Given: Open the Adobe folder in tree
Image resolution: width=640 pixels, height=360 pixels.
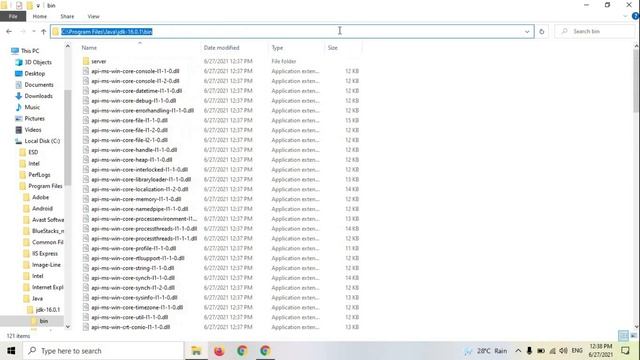Looking at the screenshot, I should point(40,197).
